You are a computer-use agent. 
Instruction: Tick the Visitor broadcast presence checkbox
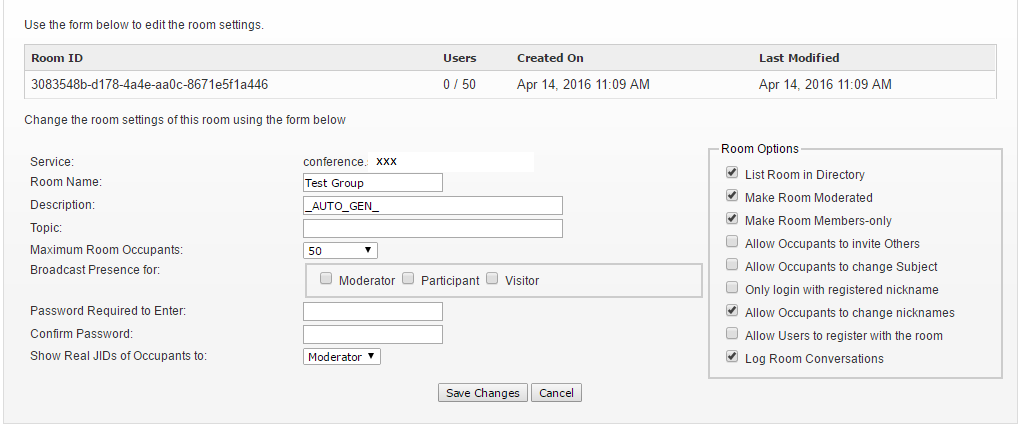click(492, 279)
